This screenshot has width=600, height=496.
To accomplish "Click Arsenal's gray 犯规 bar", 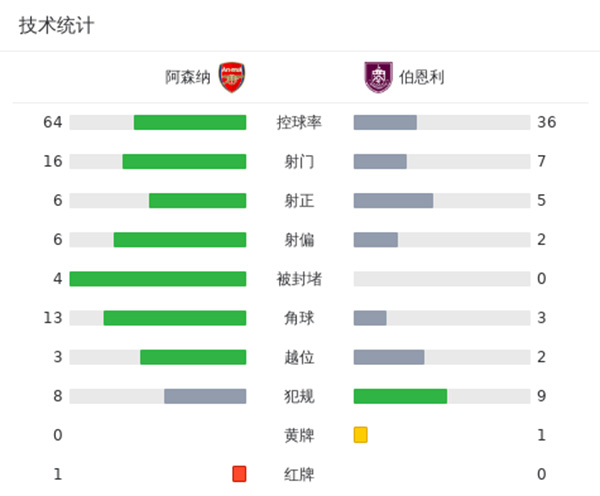I will 205,396.
